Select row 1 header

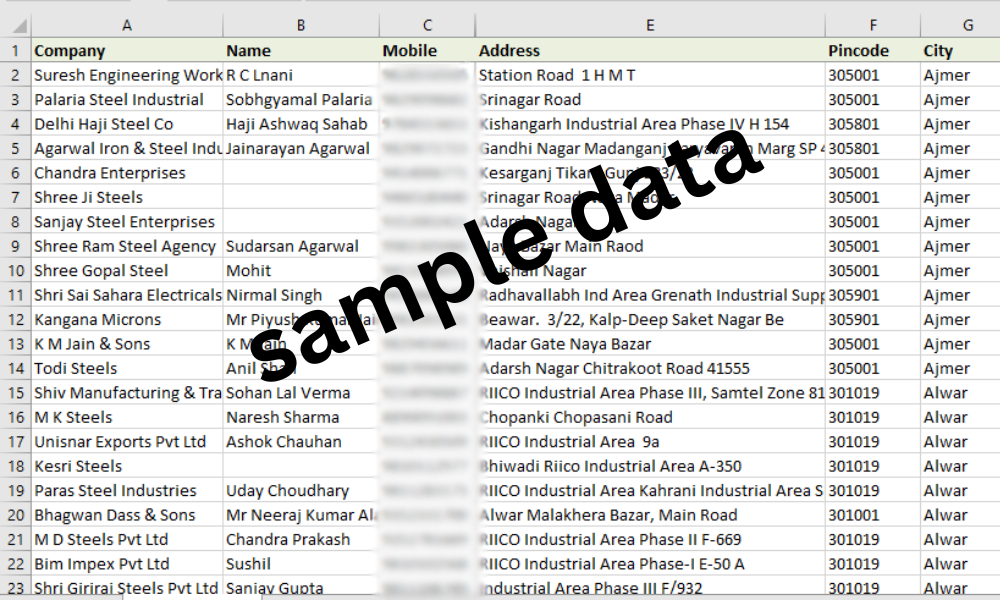click(15, 50)
